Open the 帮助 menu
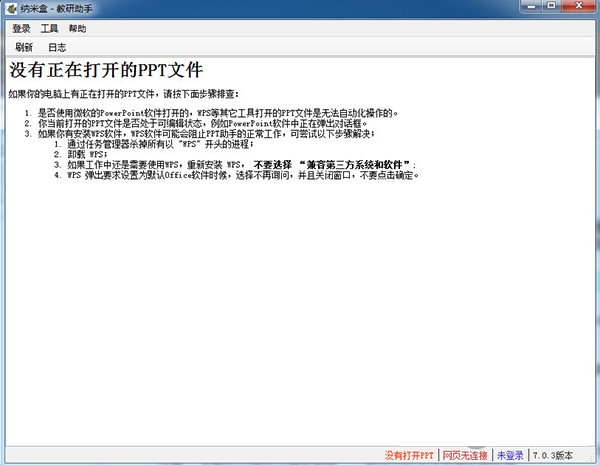 click(77, 29)
